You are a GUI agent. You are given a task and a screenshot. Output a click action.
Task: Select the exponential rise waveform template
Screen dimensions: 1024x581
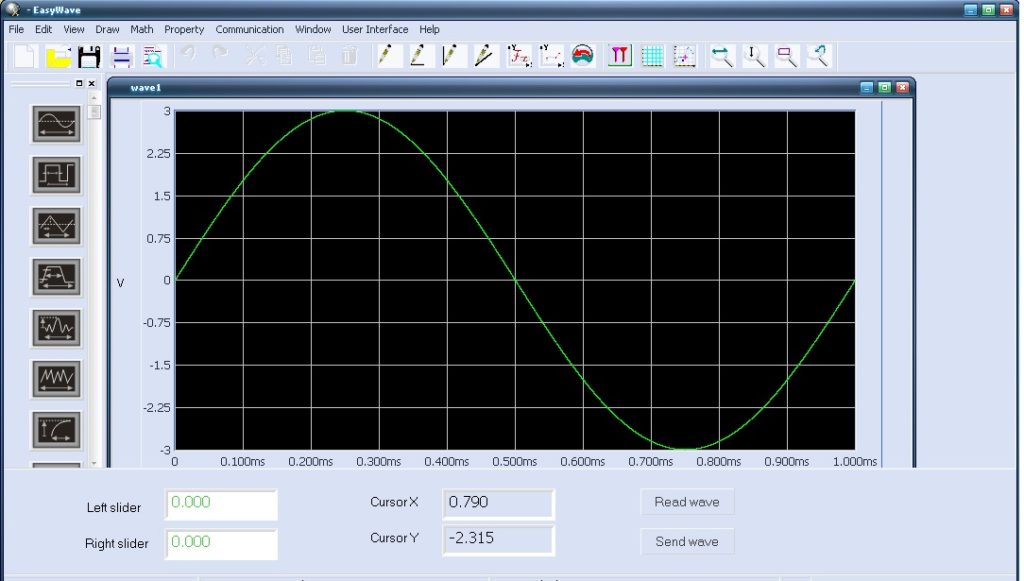[x=57, y=428]
